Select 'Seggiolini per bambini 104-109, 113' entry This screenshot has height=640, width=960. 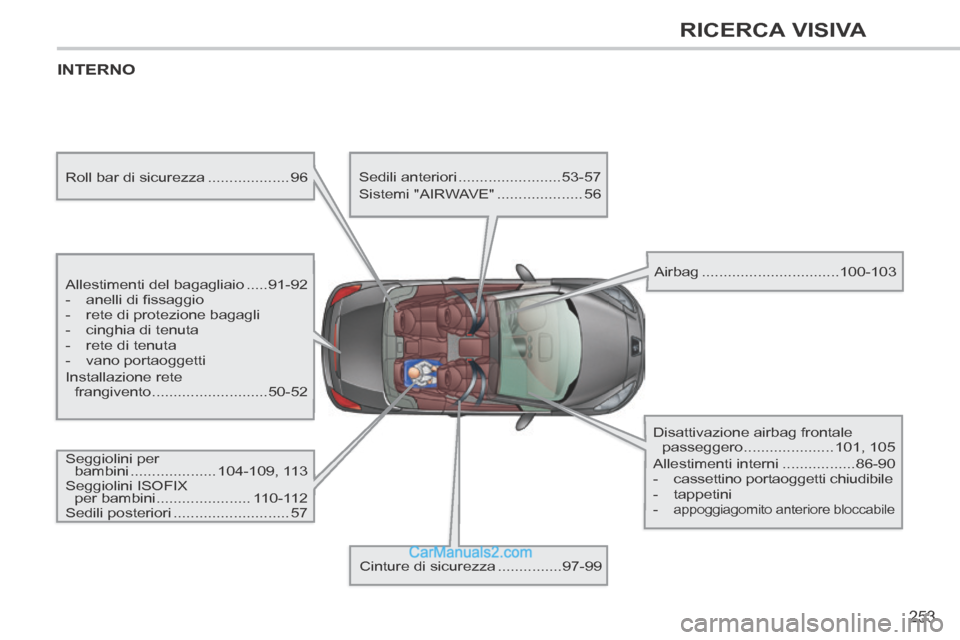pyautogui.click(x=187, y=465)
